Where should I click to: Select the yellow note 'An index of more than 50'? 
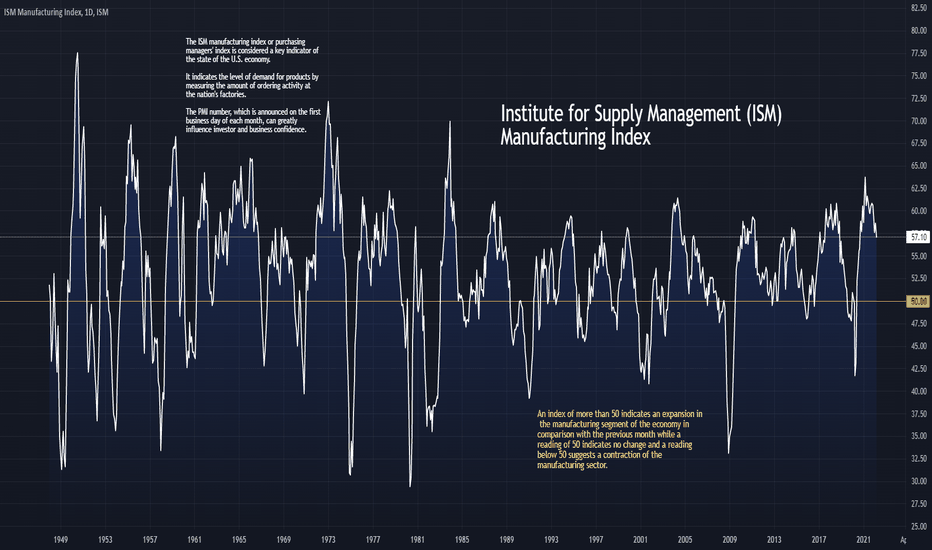[620, 439]
